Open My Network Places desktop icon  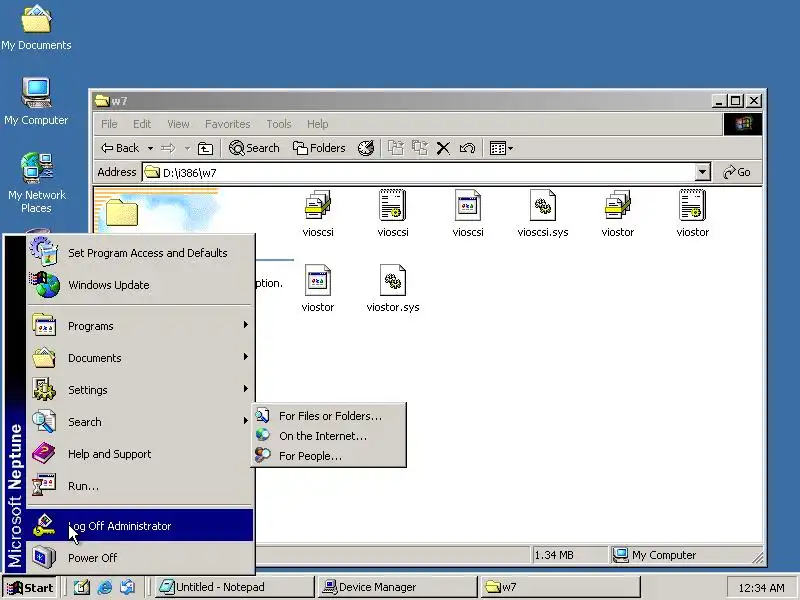pyautogui.click(x=36, y=183)
